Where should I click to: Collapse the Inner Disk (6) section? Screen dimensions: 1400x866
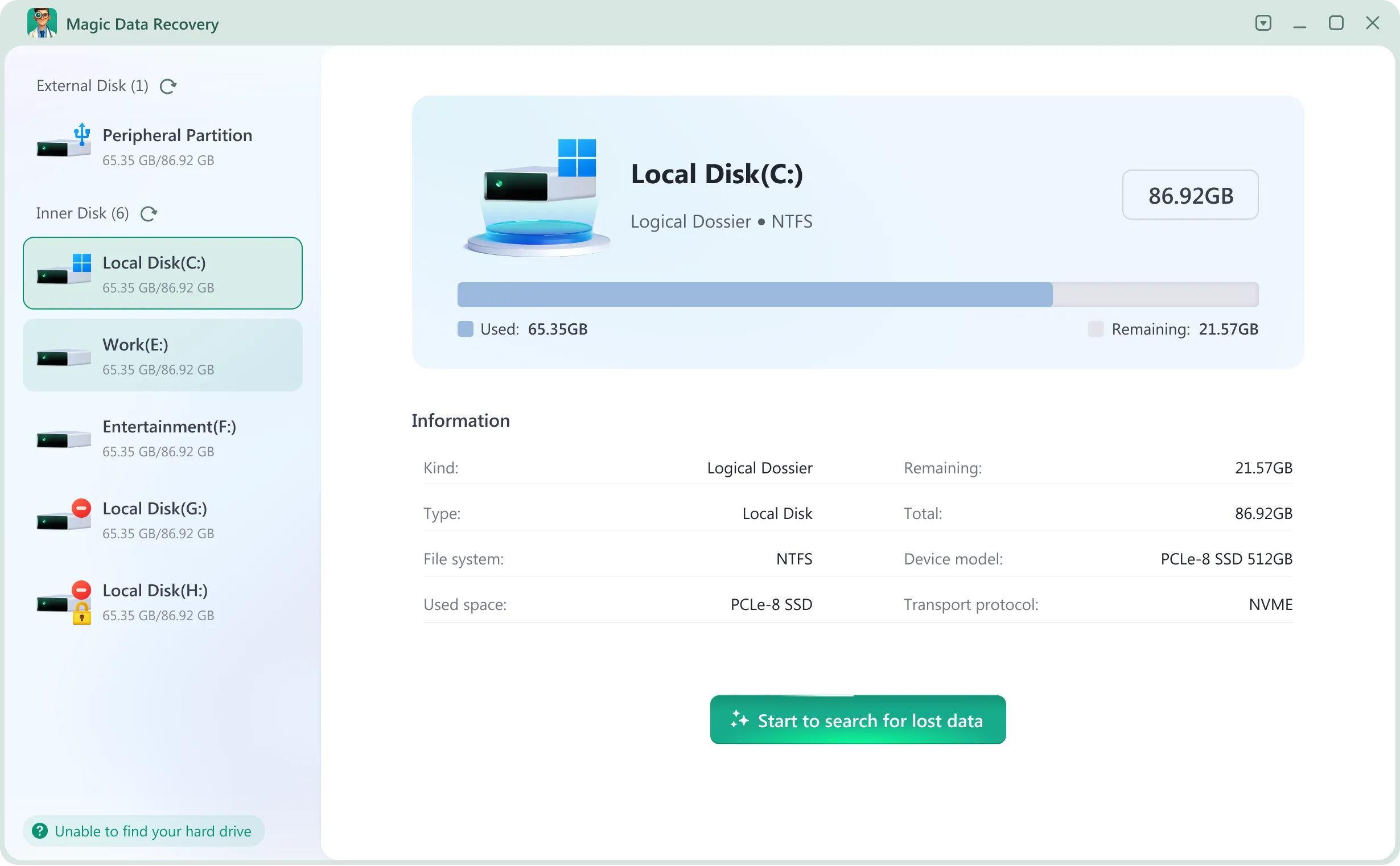tap(82, 213)
